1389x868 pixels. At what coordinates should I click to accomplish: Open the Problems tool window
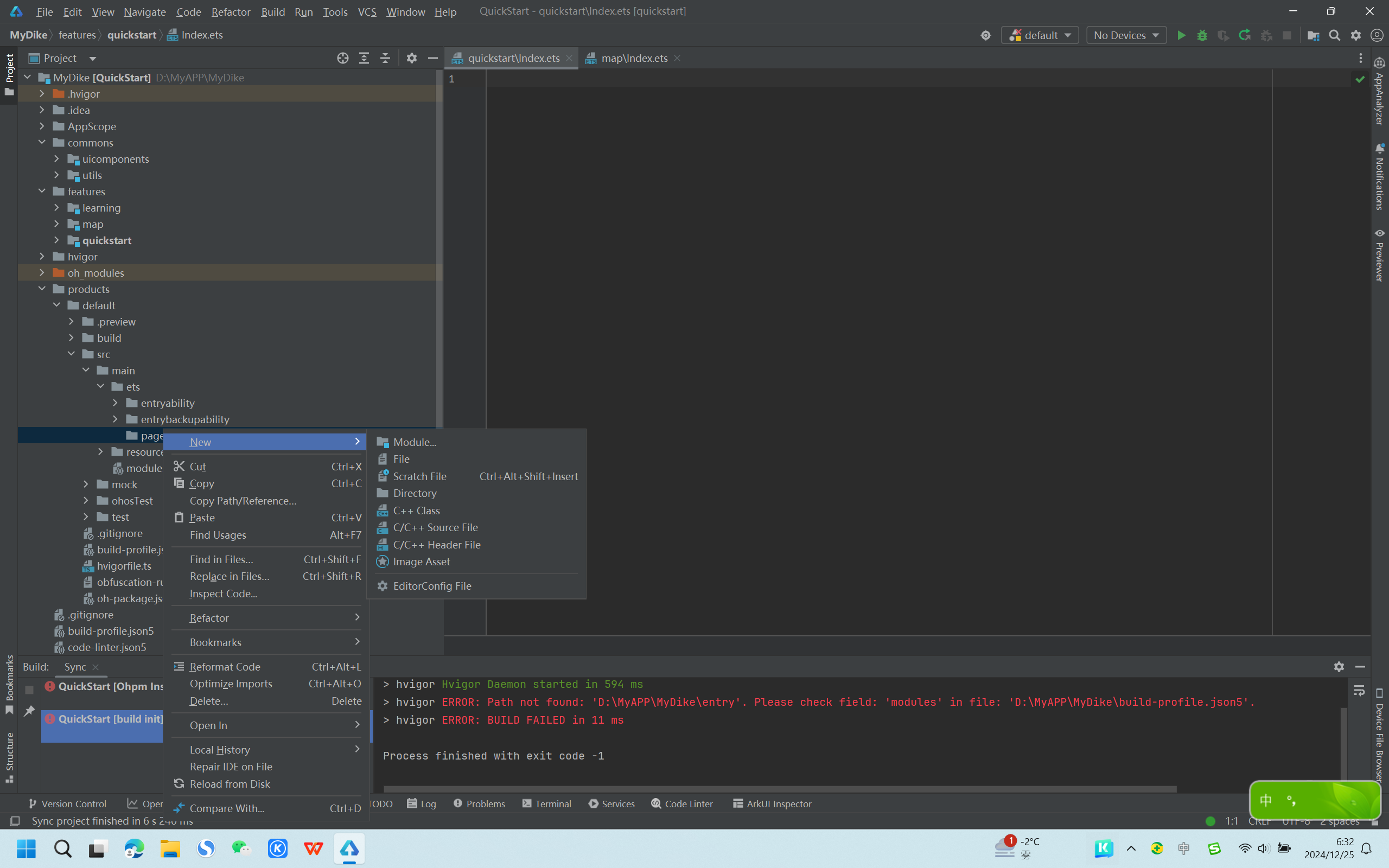[479, 803]
